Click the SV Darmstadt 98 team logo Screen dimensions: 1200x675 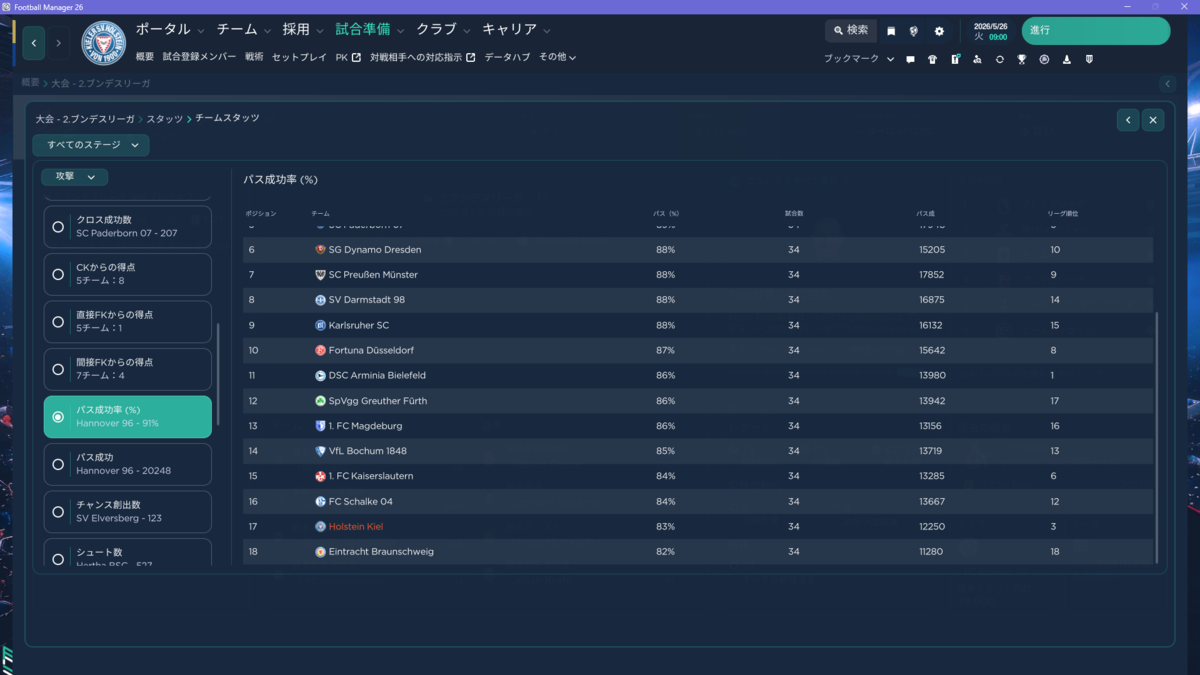(320, 300)
